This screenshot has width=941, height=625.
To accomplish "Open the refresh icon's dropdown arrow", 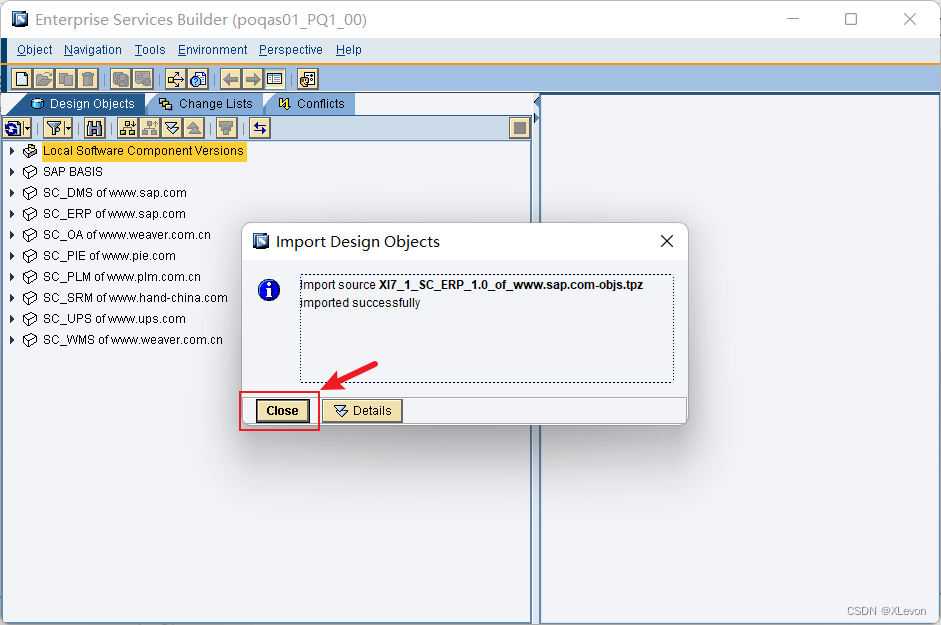I will point(27,128).
